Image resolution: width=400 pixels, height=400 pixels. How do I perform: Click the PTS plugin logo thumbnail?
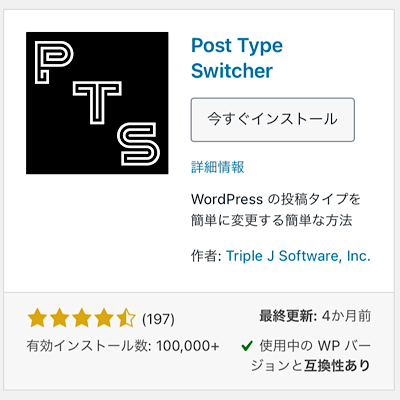tap(97, 103)
